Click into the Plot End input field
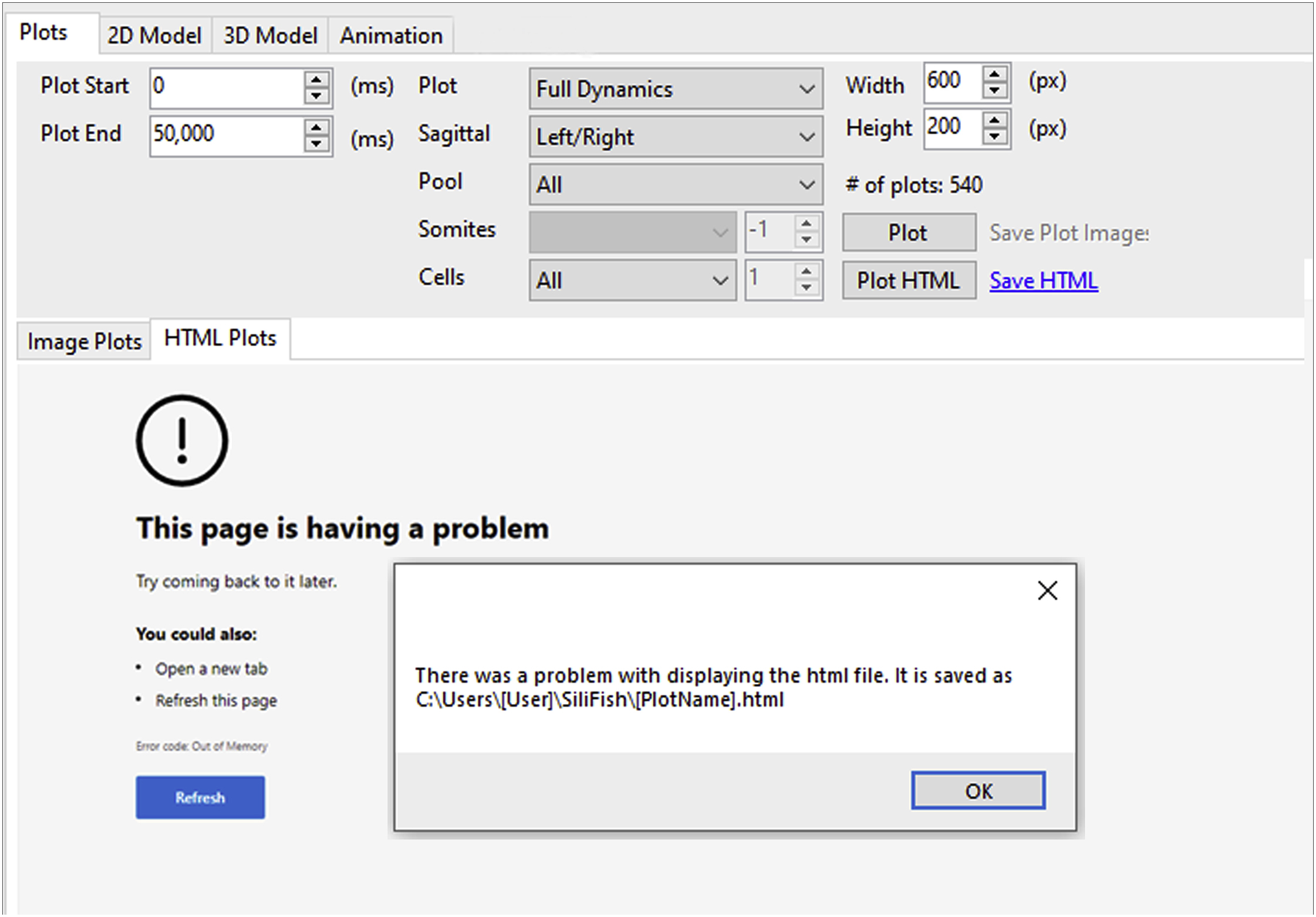The height and width of the screenshot is (917, 1316). 226,134
